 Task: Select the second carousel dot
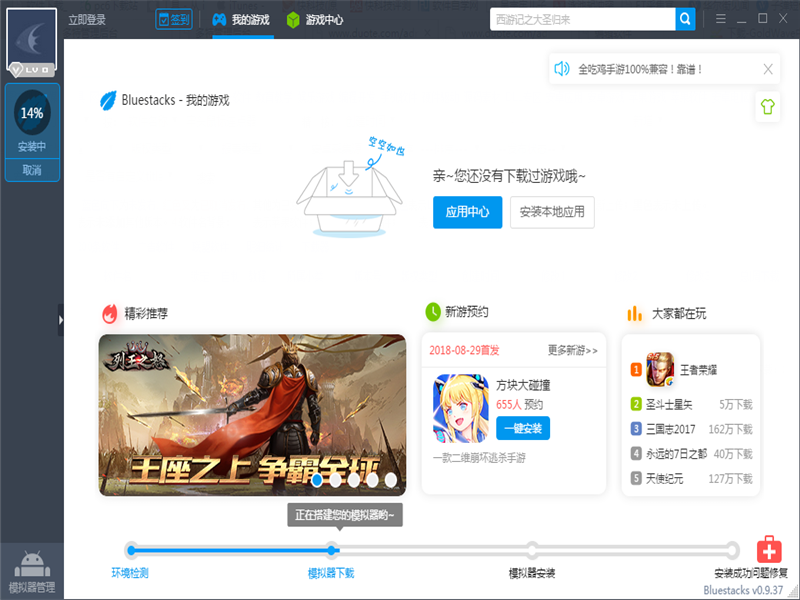pos(335,480)
